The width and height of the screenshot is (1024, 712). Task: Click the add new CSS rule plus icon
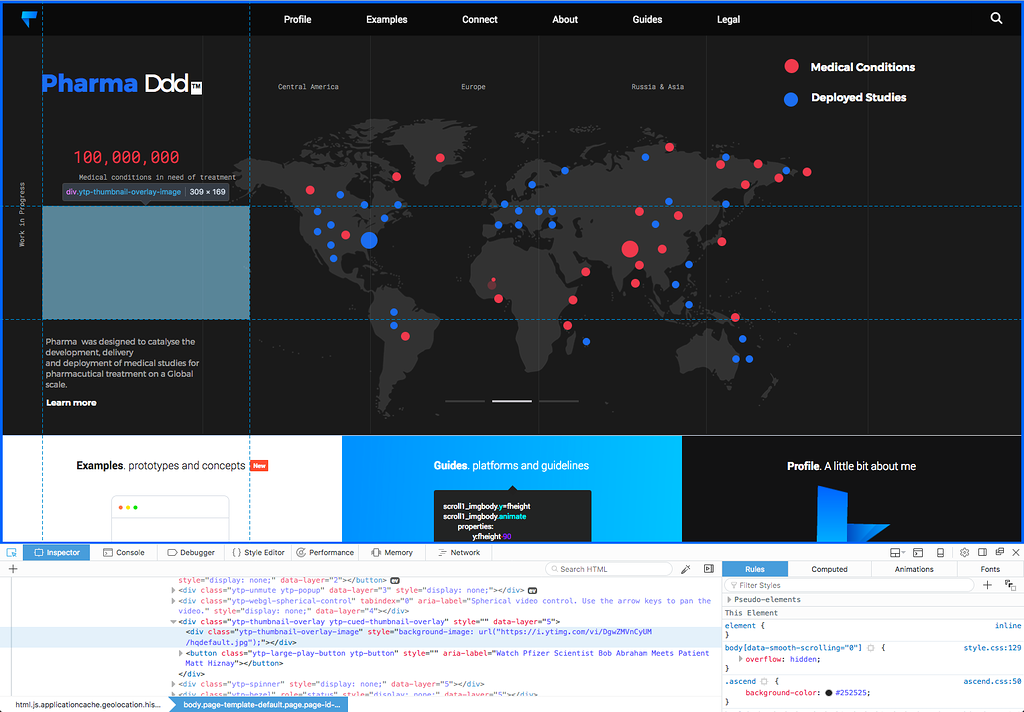pyautogui.click(x=987, y=585)
